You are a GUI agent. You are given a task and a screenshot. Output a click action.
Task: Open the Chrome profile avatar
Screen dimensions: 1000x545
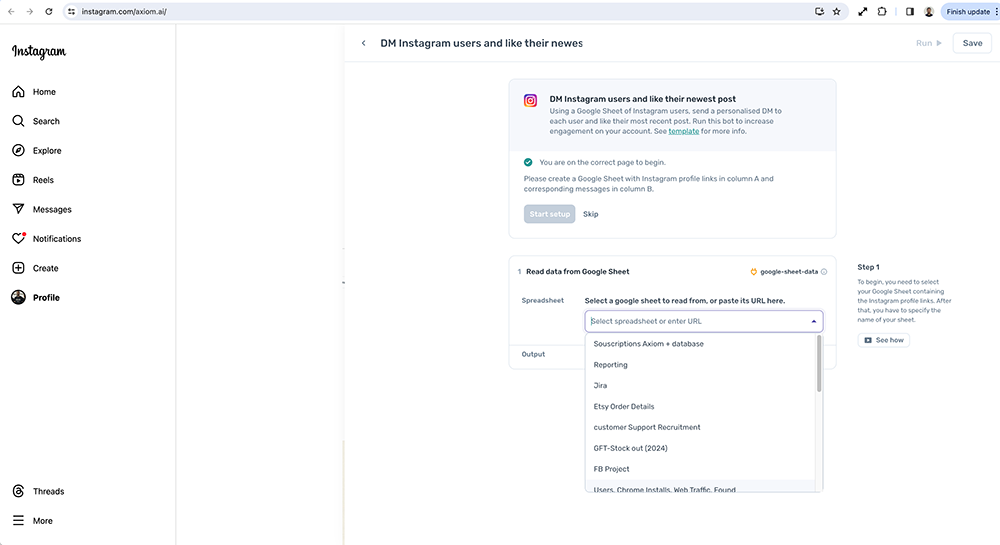(x=929, y=11)
